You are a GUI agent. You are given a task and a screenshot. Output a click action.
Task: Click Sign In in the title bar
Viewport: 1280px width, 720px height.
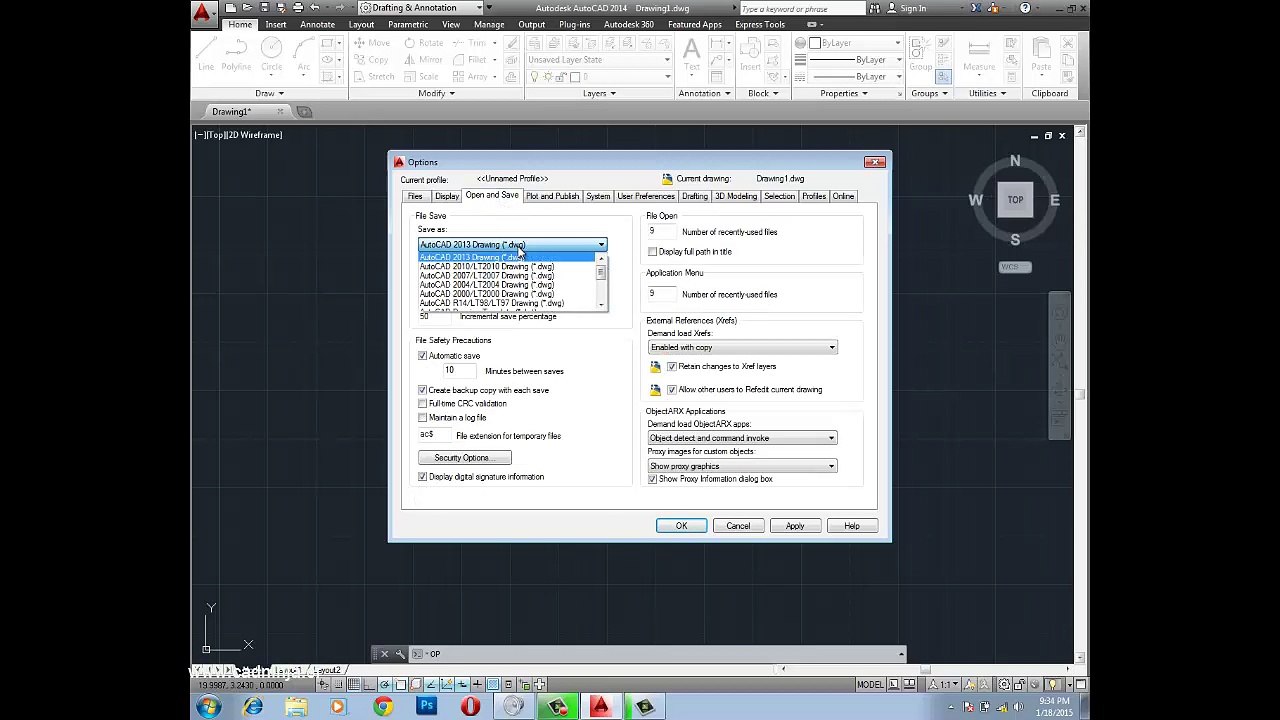pyautogui.click(x=913, y=8)
